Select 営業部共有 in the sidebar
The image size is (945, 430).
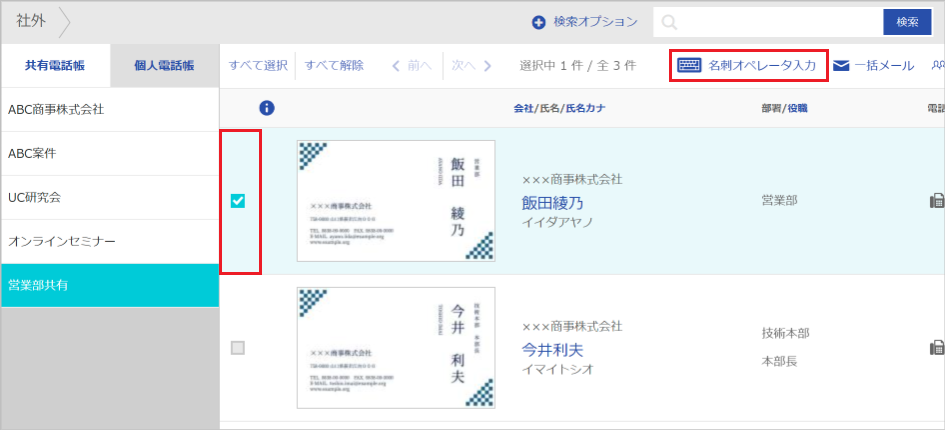coord(110,285)
